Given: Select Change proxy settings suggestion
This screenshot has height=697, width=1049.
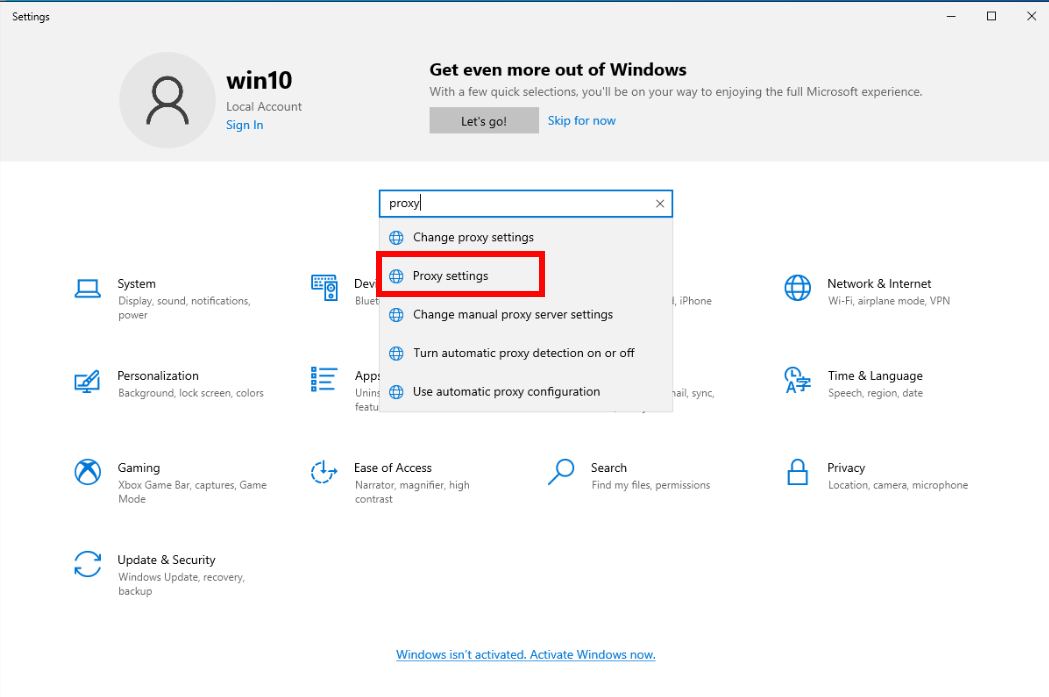Looking at the screenshot, I should (x=526, y=237).
